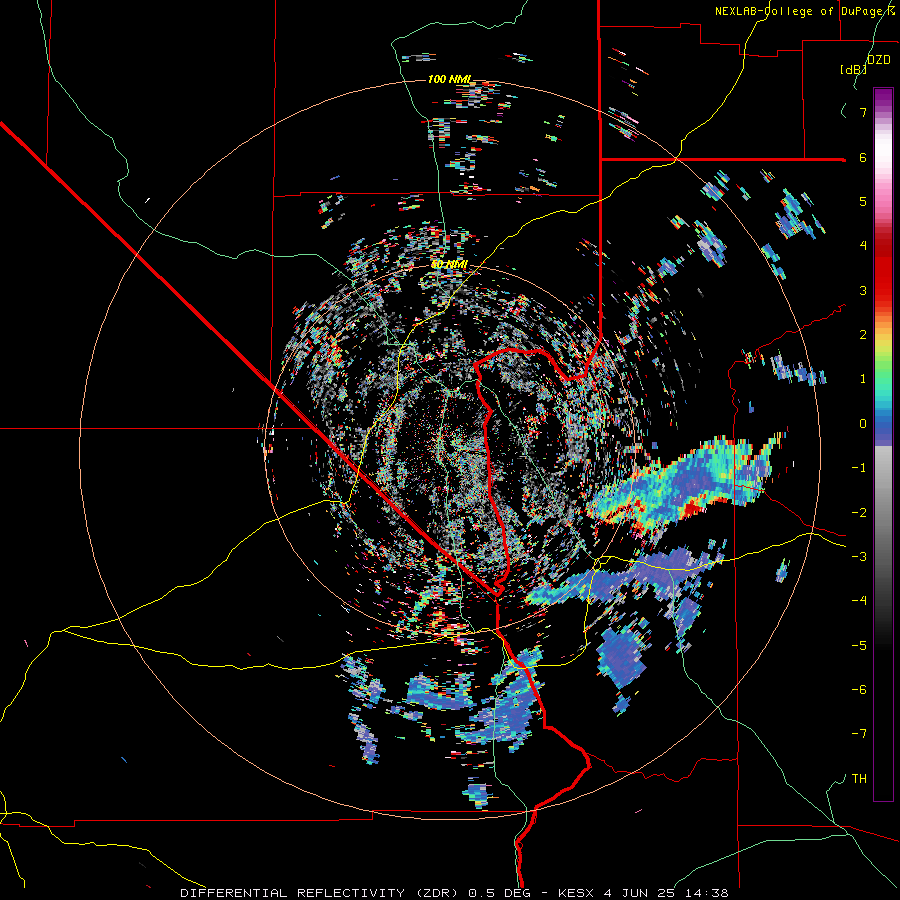Click the 0 value on color scale
The height and width of the screenshot is (900, 900).
[x=863, y=424]
